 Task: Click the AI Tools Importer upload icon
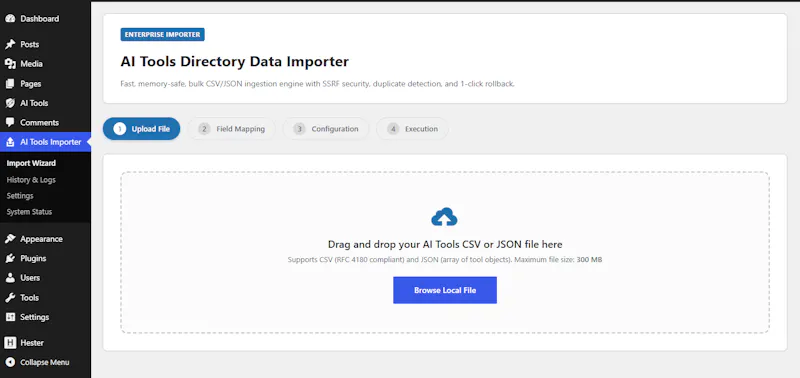coord(10,142)
